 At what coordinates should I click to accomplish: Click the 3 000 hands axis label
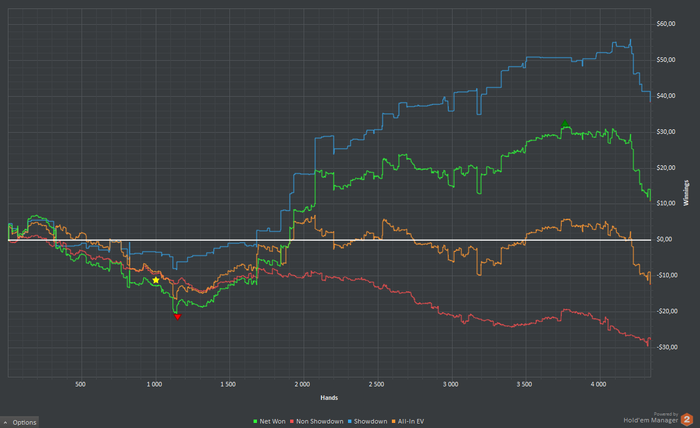[x=450, y=384]
